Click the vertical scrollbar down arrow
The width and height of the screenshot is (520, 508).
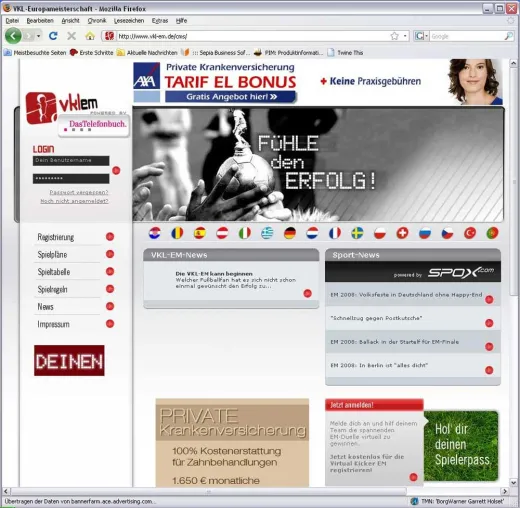pyautogui.click(x=513, y=482)
